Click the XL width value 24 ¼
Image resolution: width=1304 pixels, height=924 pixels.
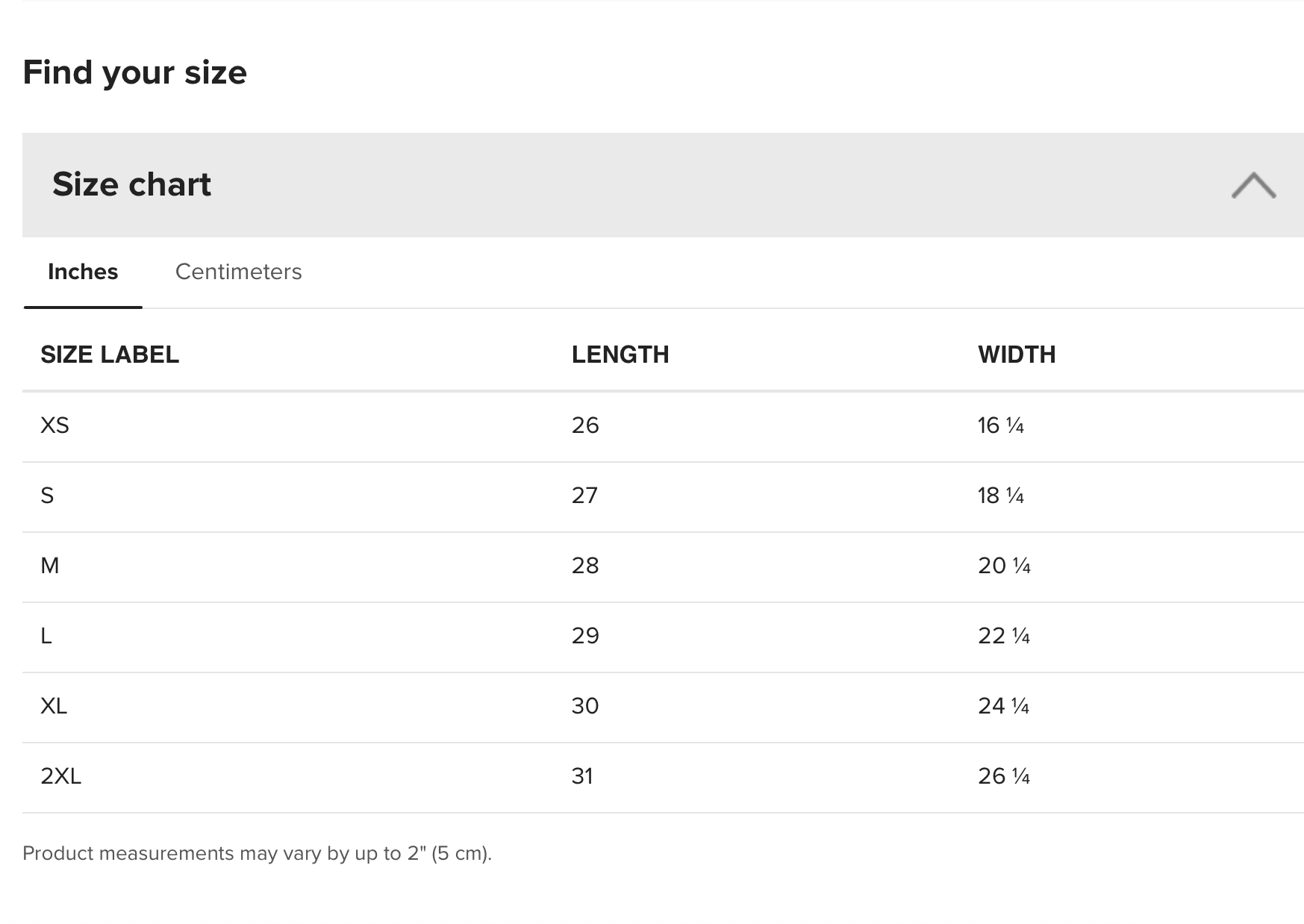[x=1004, y=706]
